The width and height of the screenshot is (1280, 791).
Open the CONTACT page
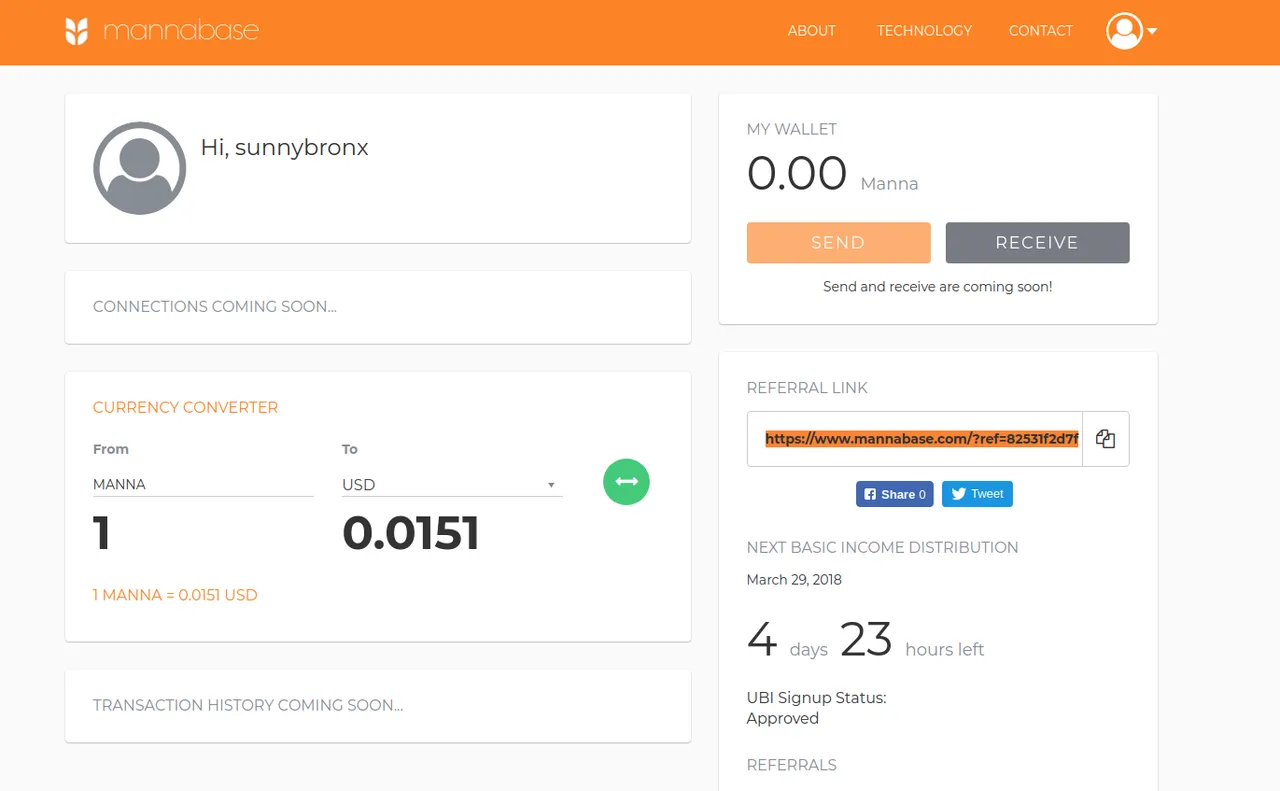click(1040, 31)
